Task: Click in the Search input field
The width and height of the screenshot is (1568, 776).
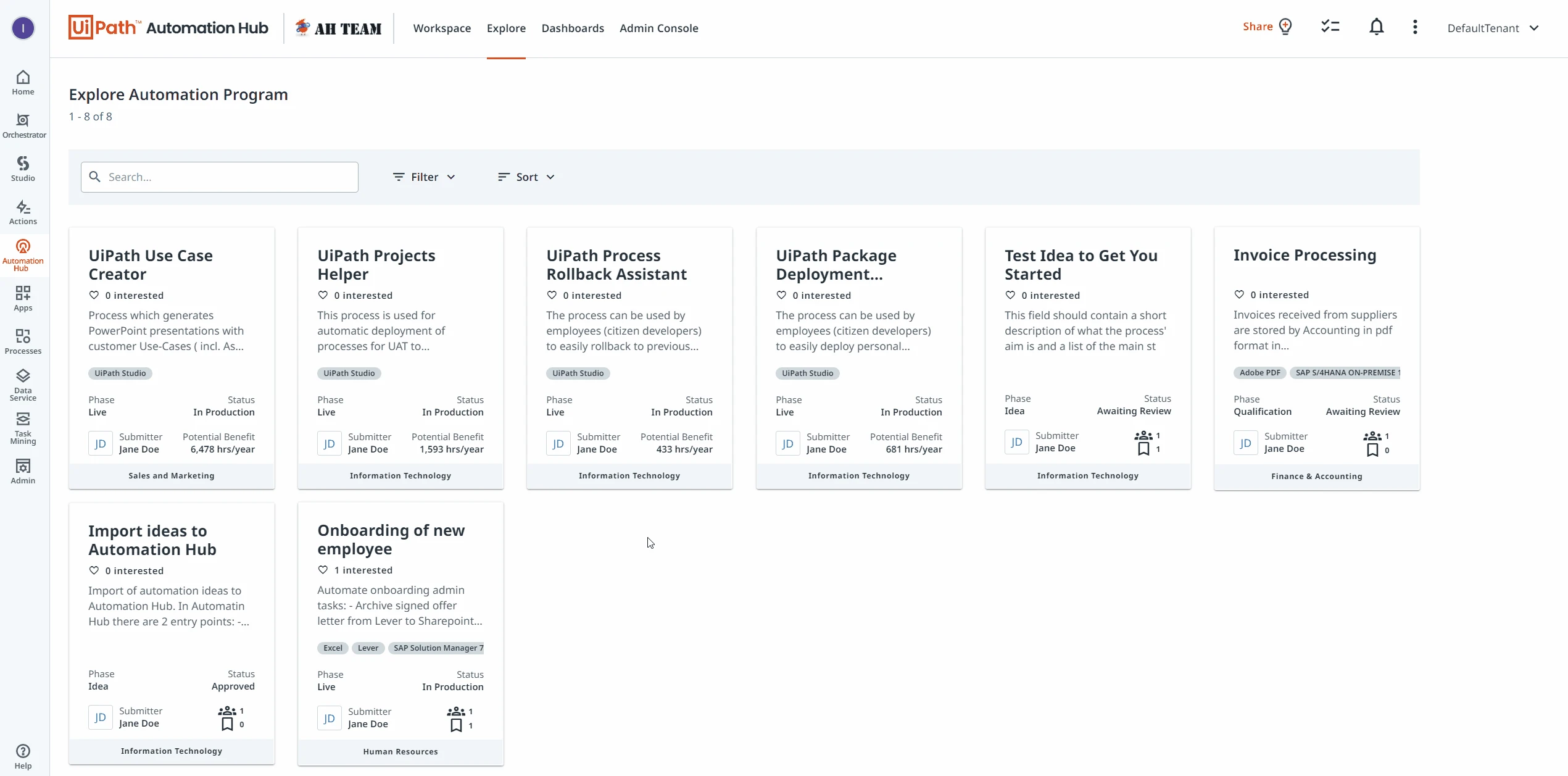Action: point(220,177)
